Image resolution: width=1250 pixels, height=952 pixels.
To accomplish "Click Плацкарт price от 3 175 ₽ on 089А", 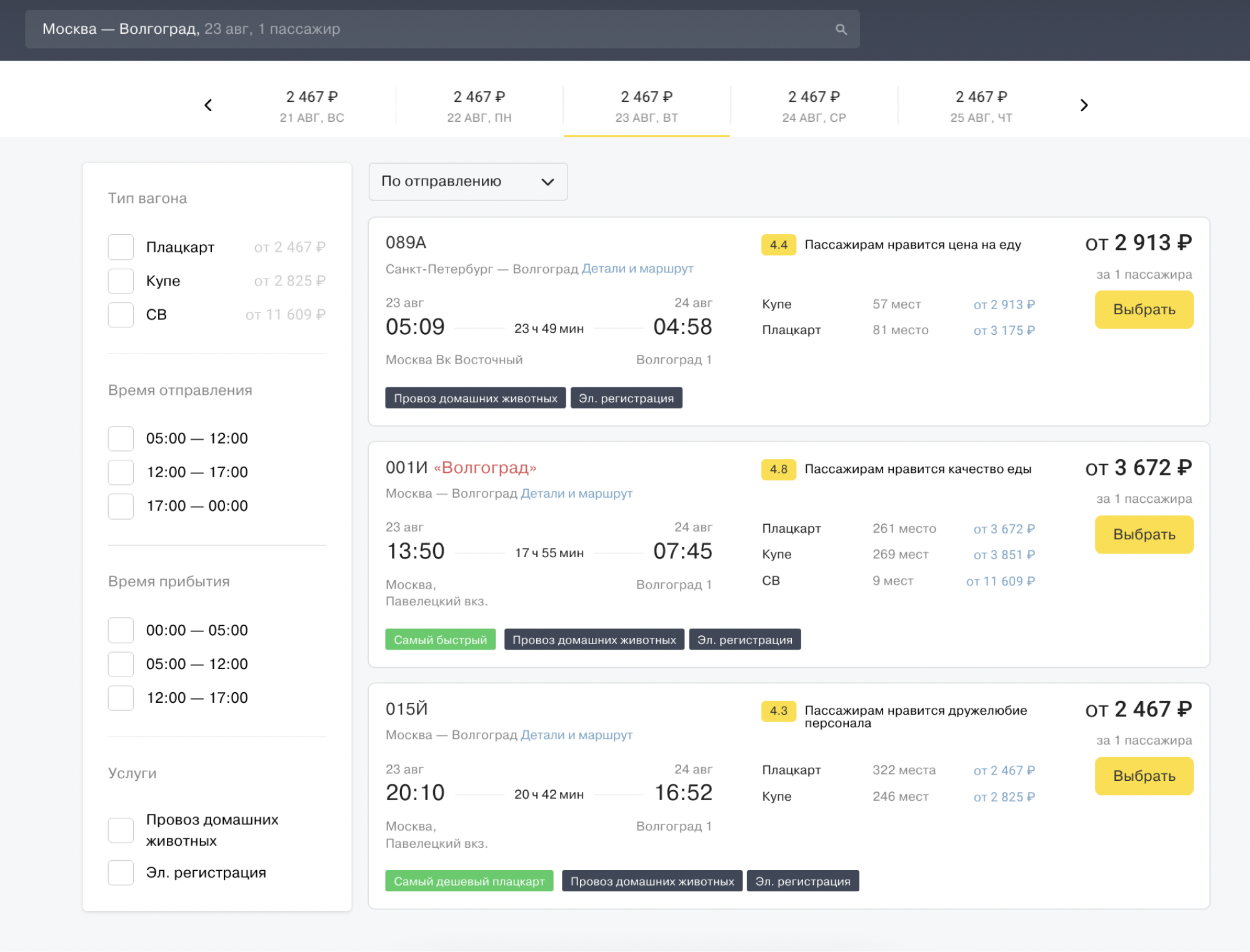I will [1004, 330].
